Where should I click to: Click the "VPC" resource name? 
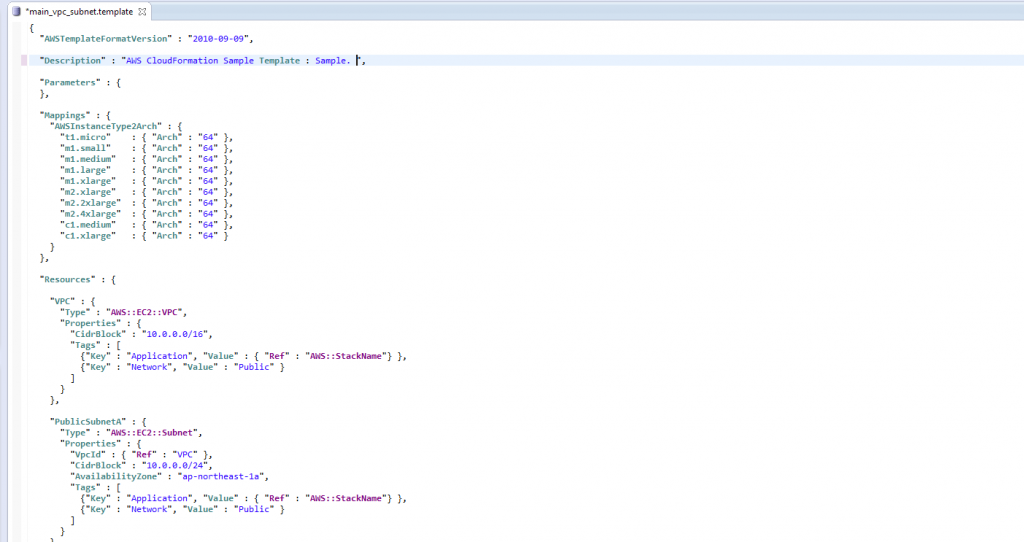point(62,302)
